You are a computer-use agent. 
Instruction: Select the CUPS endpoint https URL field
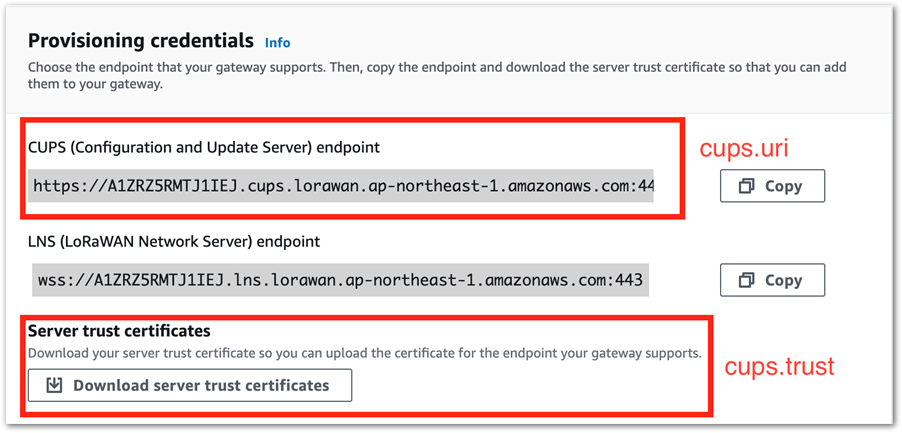(342, 186)
